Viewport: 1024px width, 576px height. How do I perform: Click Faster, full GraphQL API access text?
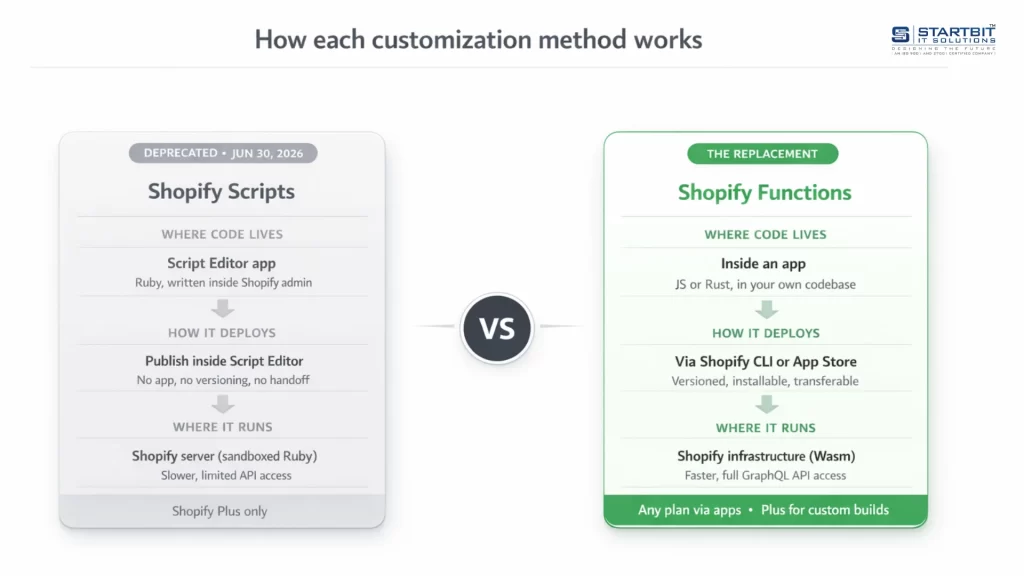pos(765,475)
